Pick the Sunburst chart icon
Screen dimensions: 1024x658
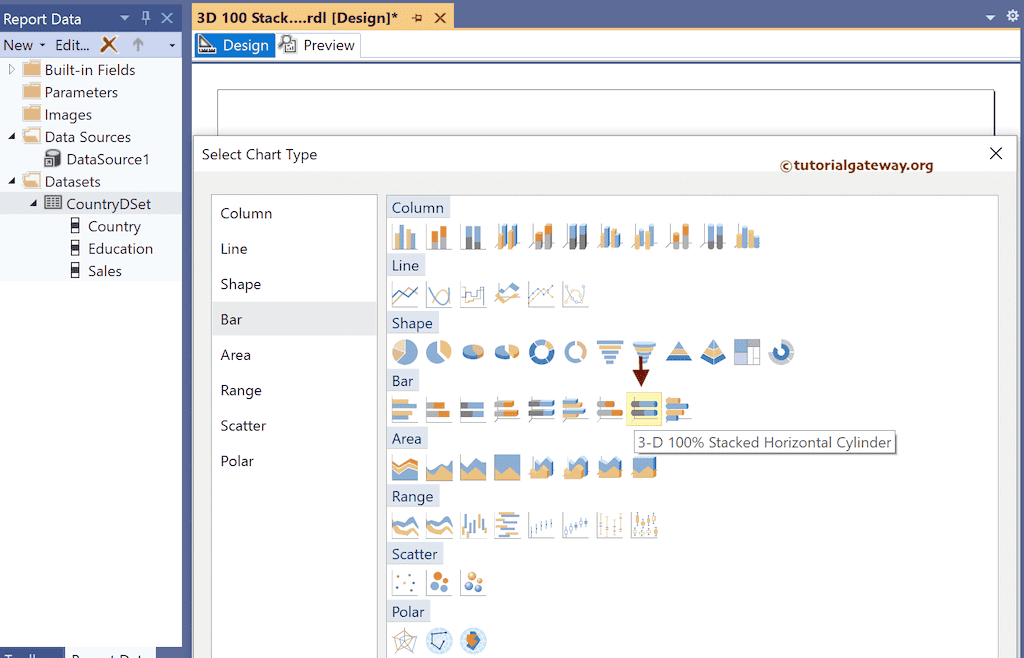(781, 352)
